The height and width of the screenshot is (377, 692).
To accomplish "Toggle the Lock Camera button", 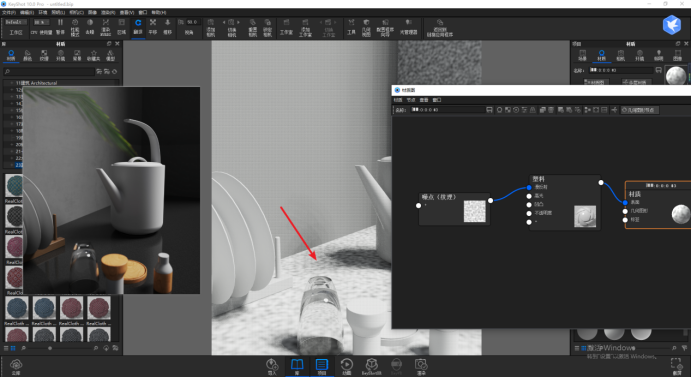I will point(267,27).
